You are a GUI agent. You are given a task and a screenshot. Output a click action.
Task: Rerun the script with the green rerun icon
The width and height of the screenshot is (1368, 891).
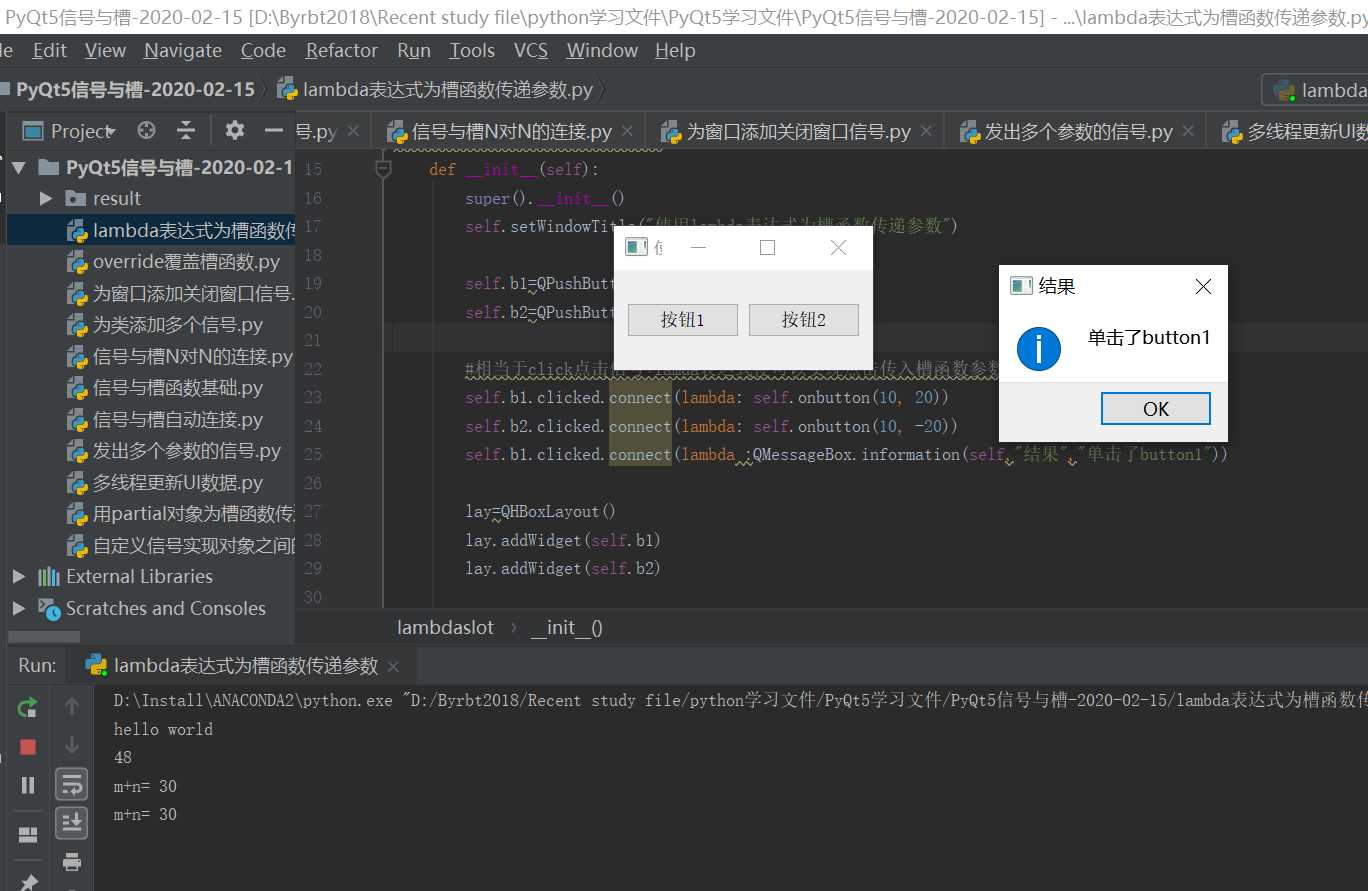coord(28,708)
